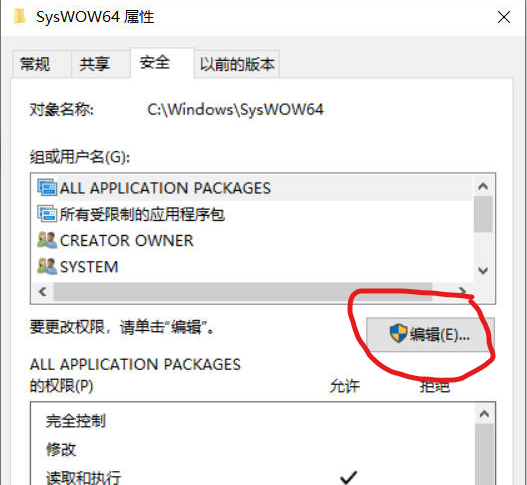This screenshot has width=527, height=485.
Task: Click the UAC shield icon on 编辑 button
Action: tap(399, 333)
